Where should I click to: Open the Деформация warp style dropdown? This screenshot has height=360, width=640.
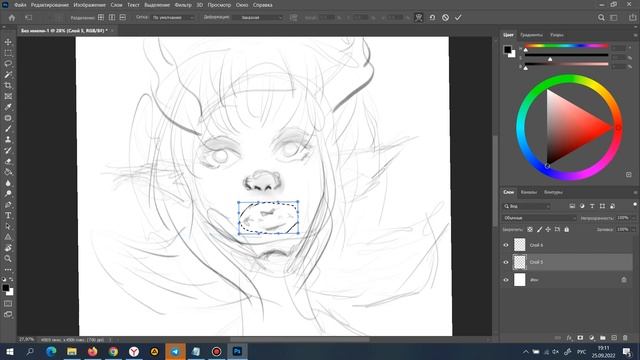[x=258, y=18]
